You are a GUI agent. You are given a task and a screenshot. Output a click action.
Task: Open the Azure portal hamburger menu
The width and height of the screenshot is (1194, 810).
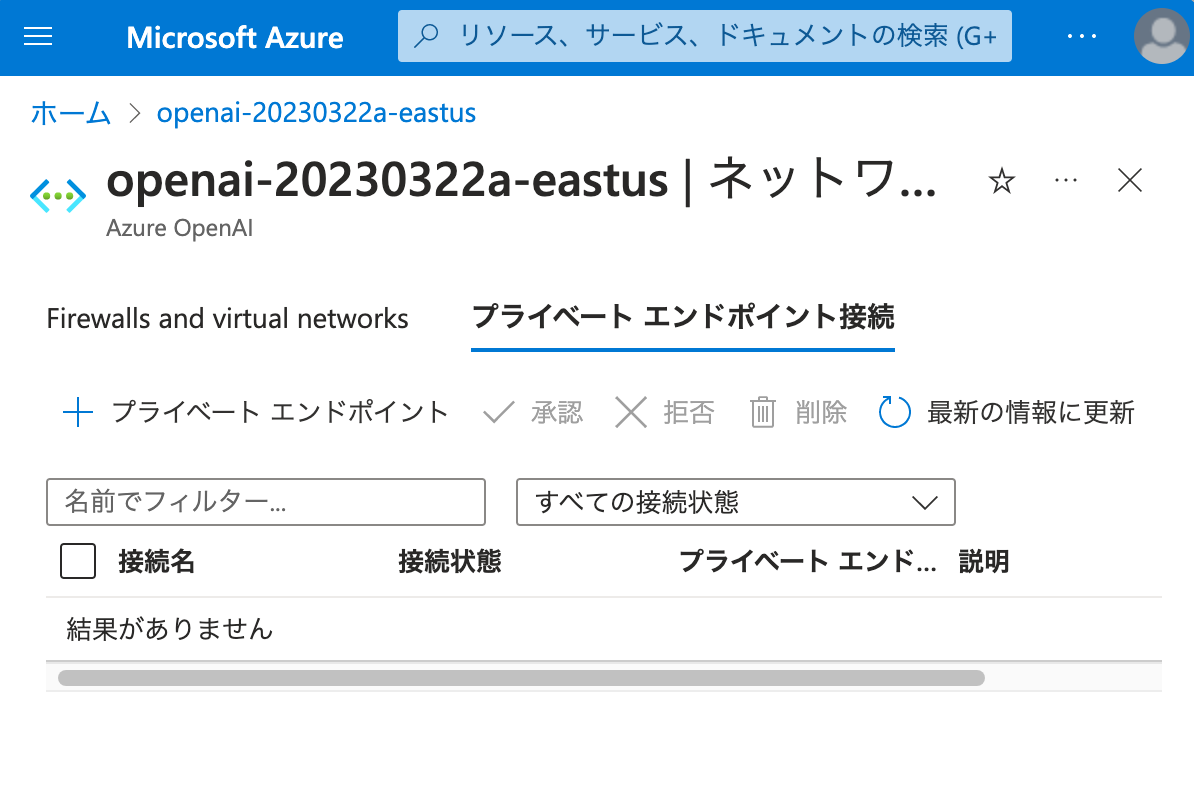(37, 37)
